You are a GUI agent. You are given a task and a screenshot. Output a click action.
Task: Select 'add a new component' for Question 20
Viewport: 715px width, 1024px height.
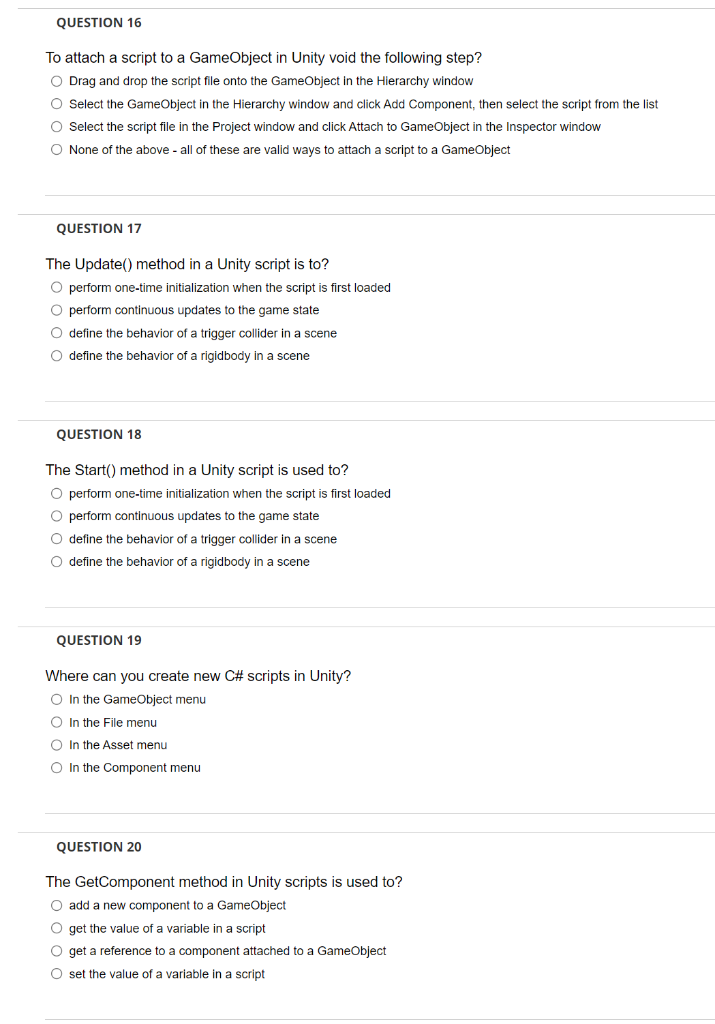tap(57, 905)
